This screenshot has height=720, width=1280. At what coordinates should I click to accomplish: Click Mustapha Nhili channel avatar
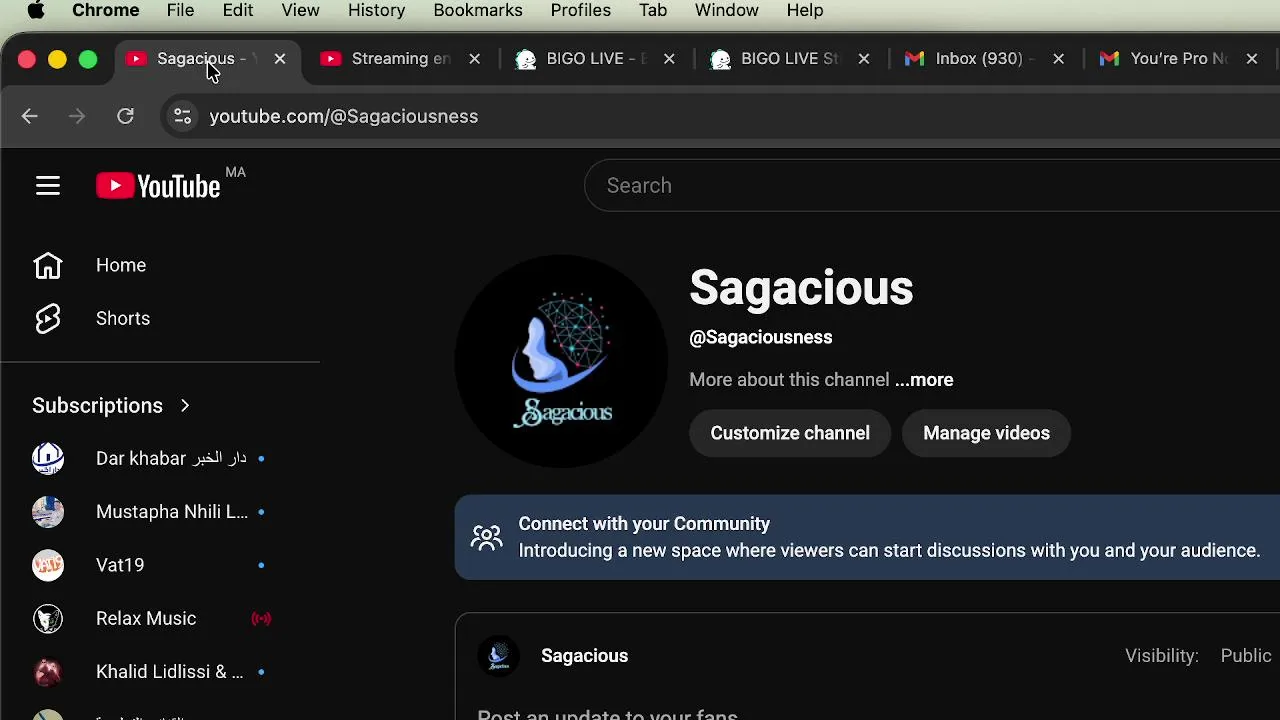pyautogui.click(x=48, y=512)
